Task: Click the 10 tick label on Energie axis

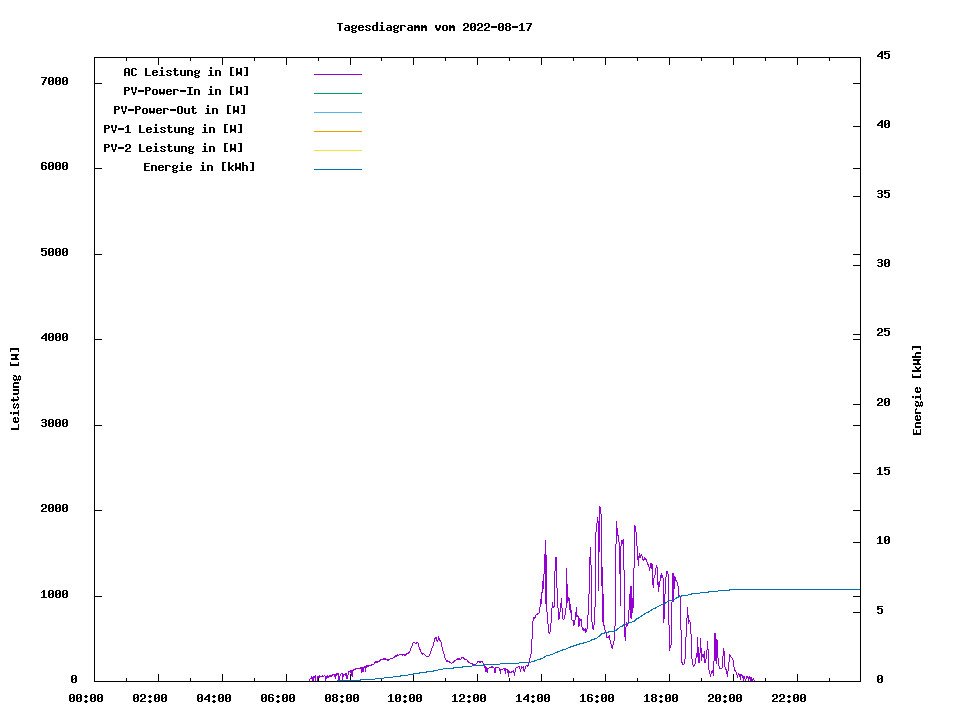Action: pos(884,541)
